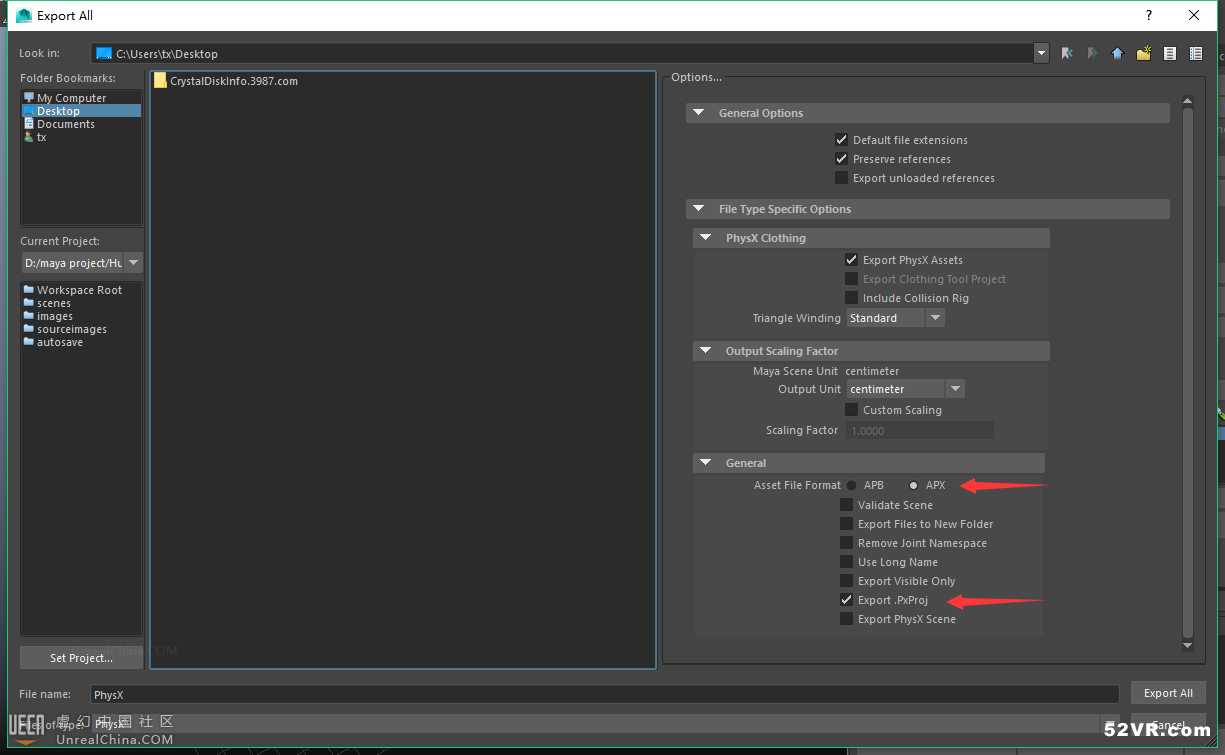Click options scrollbar down arrow
1225x755 pixels.
click(x=1188, y=645)
